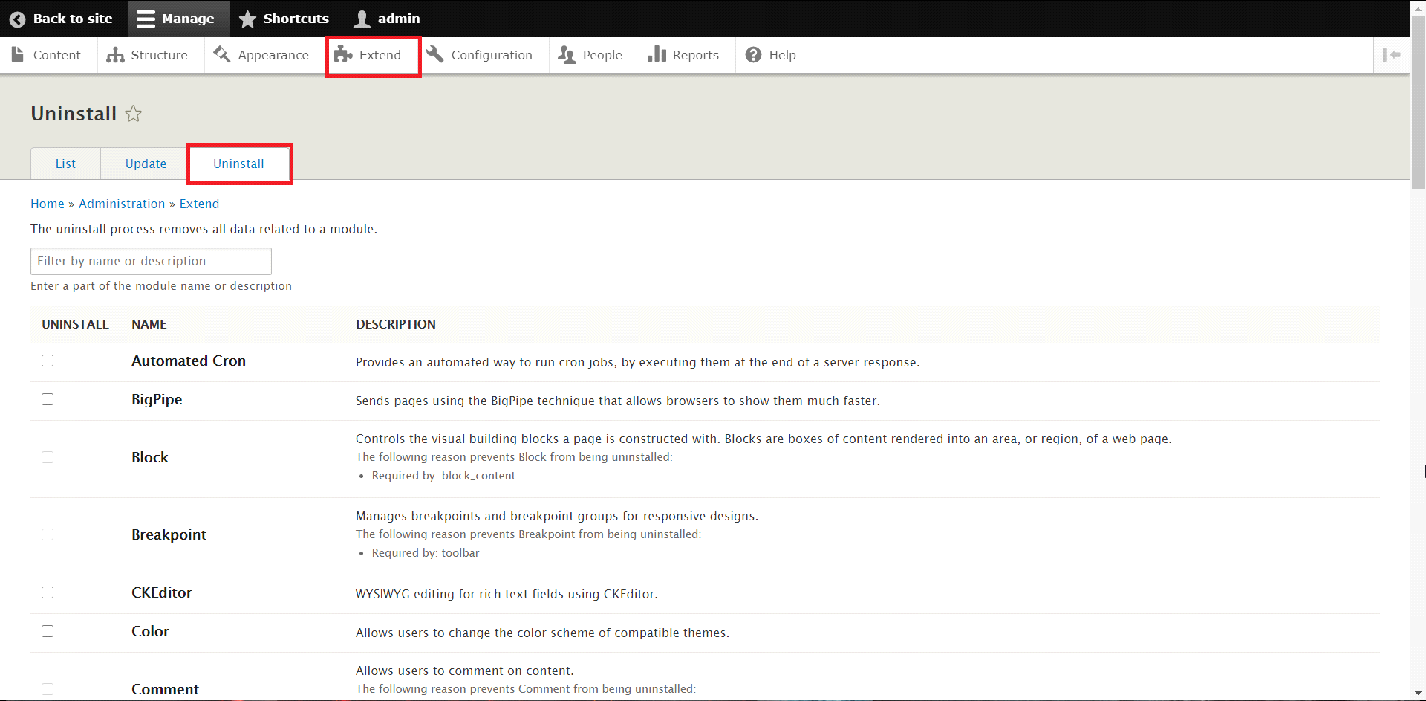
Task: Click the Configuration wrench icon
Action: (435, 55)
